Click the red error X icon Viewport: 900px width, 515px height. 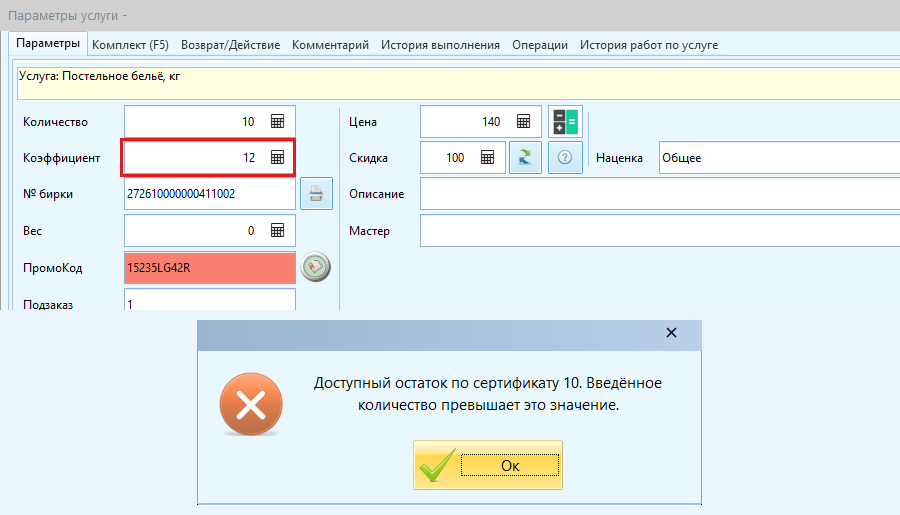(251, 404)
